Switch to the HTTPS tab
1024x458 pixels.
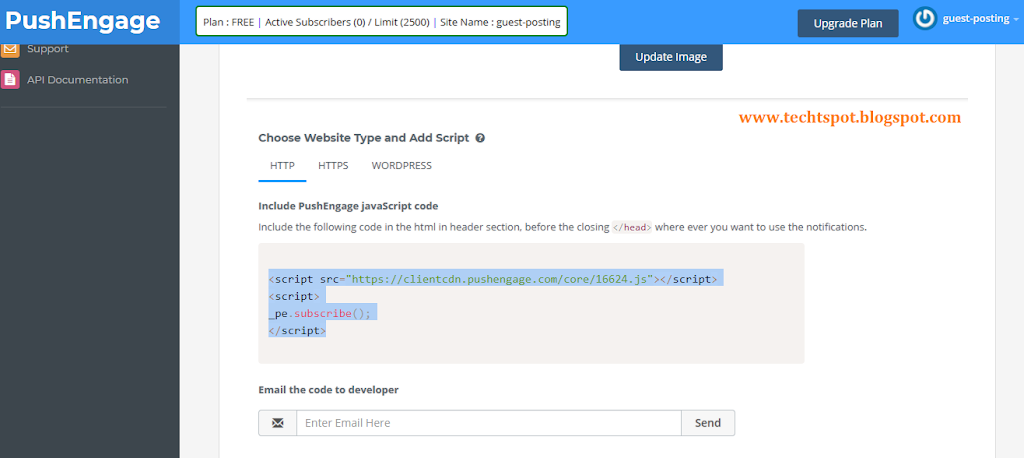(333, 166)
